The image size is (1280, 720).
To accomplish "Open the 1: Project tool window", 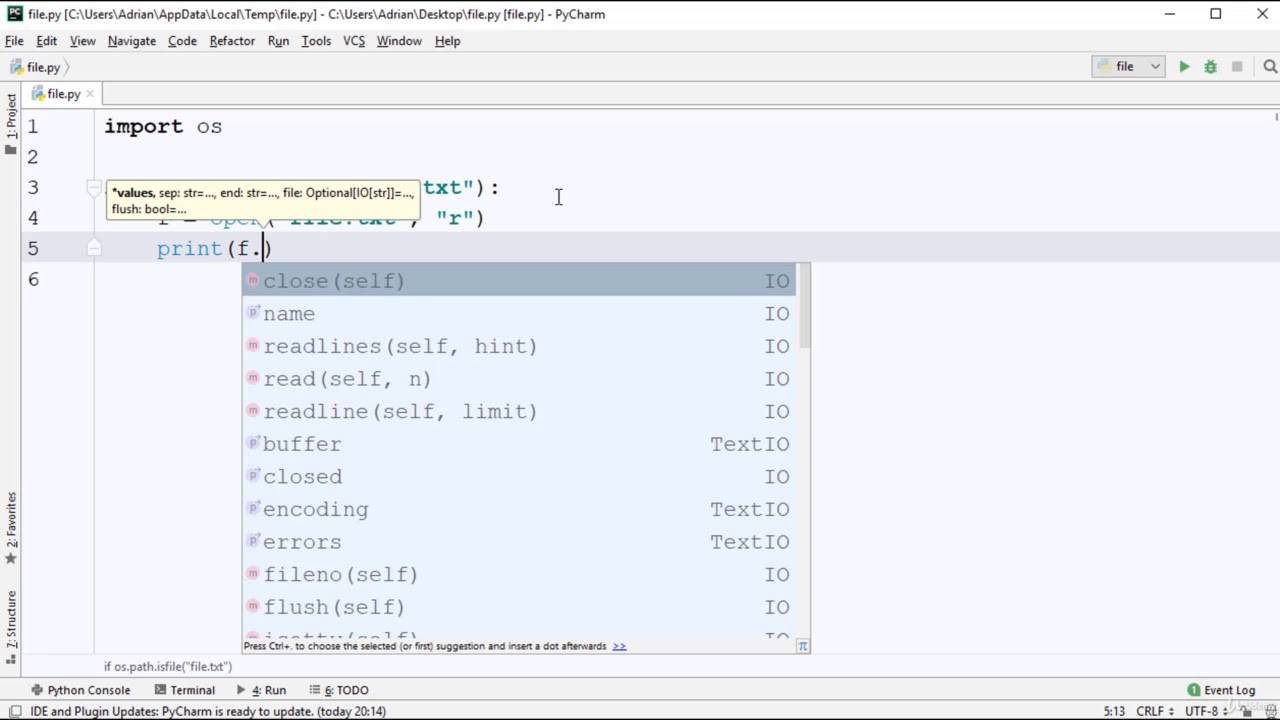I will point(11,124).
